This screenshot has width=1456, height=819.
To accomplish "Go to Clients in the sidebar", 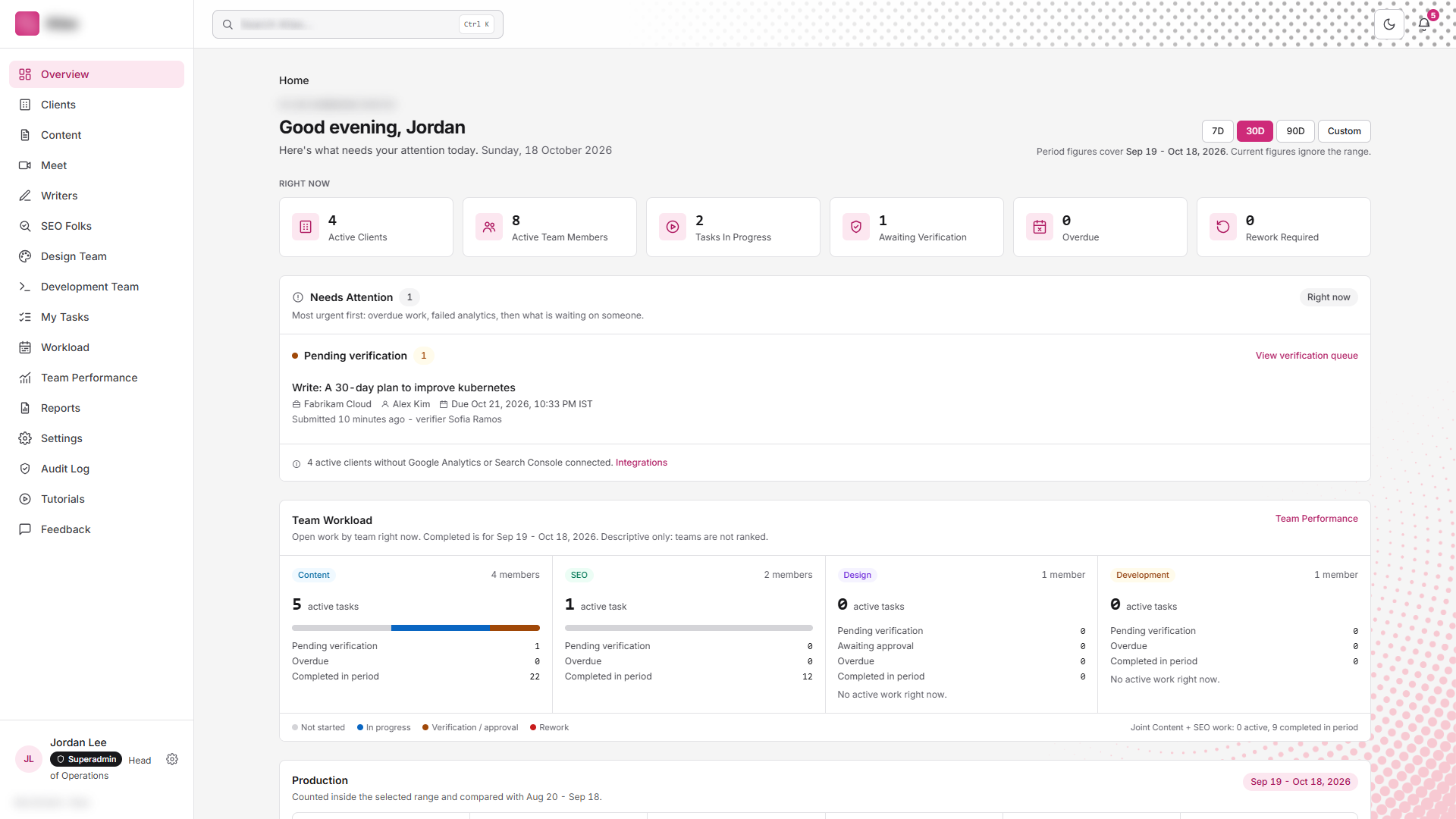I will (96, 105).
